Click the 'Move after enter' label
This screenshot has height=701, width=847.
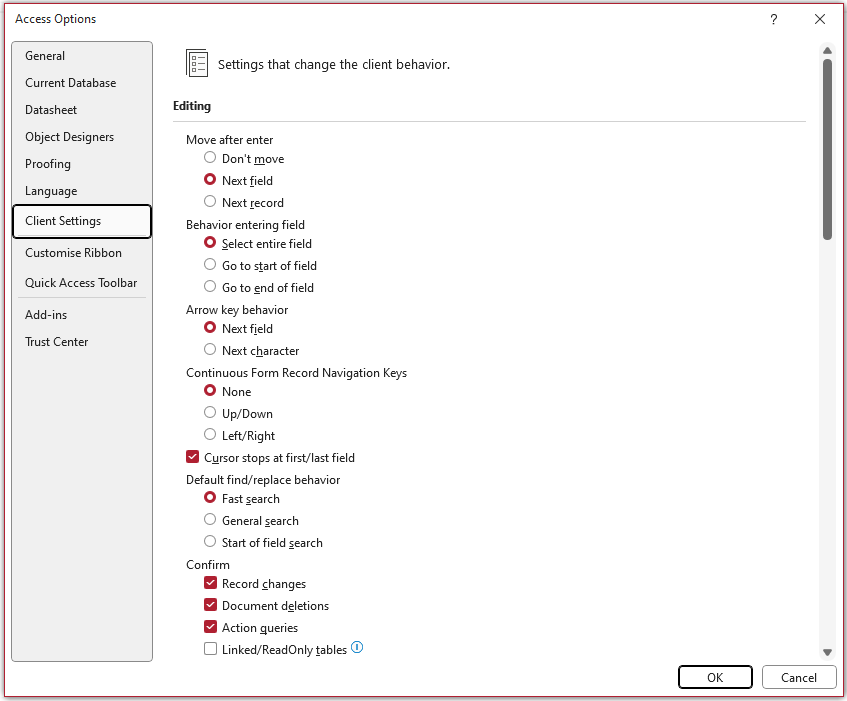[x=230, y=140]
